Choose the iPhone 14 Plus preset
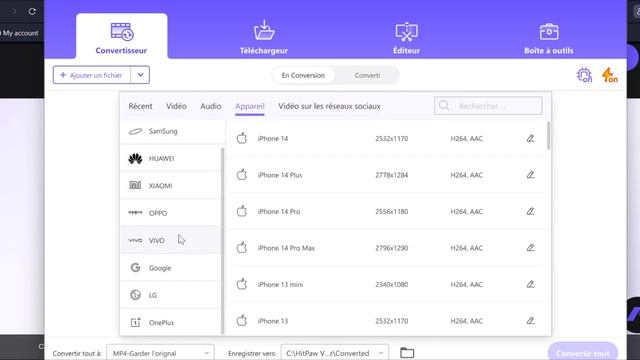Image resolution: width=640 pixels, height=360 pixels. coord(386,175)
